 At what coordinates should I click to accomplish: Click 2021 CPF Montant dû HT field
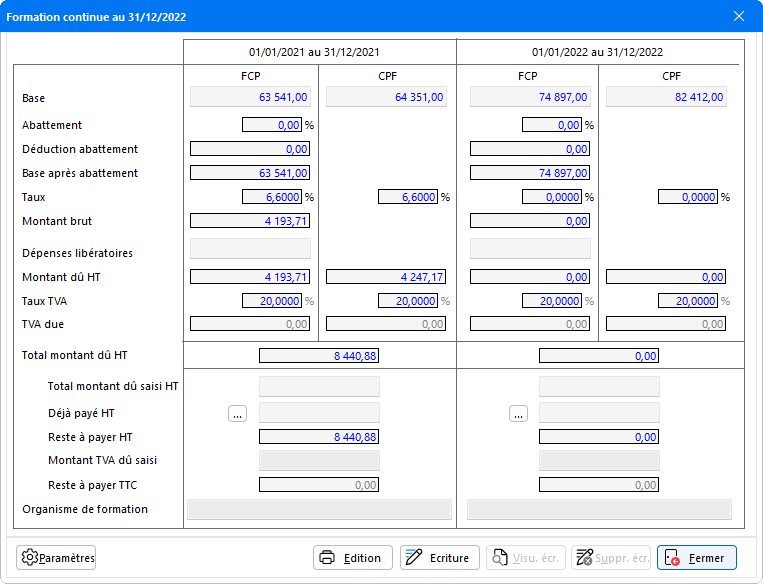pyautogui.click(x=386, y=277)
